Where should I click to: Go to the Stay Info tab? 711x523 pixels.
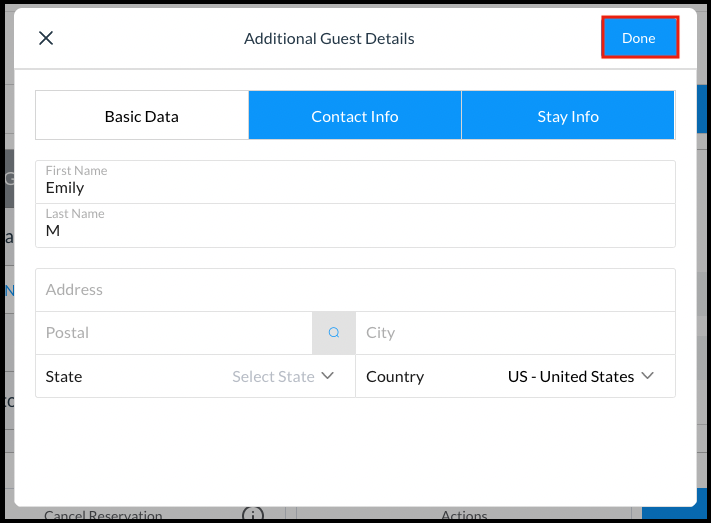[x=568, y=116]
